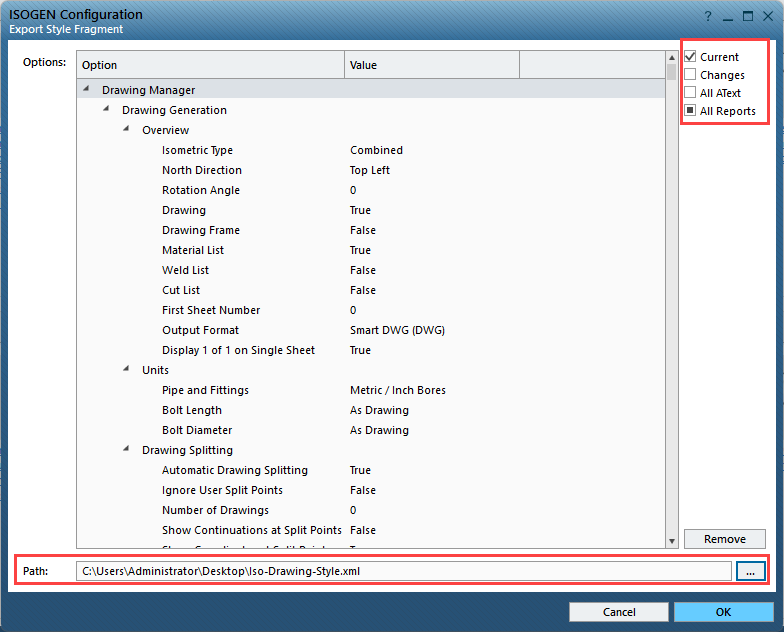The height and width of the screenshot is (632, 784).
Task: Toggle the All Reports checkbox
Action: click(690, 111)
